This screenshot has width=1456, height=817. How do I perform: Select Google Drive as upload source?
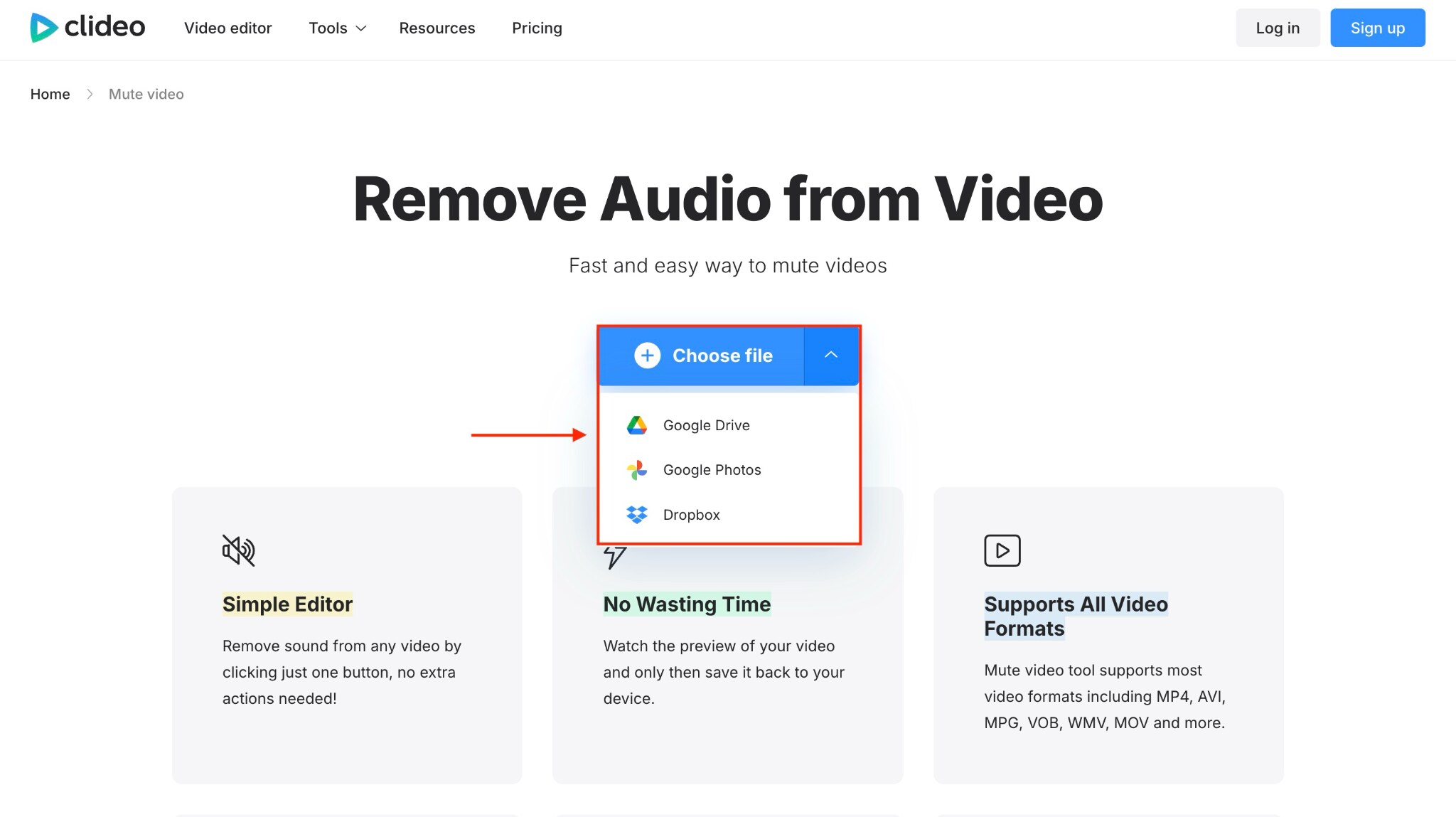pos(729,425)
